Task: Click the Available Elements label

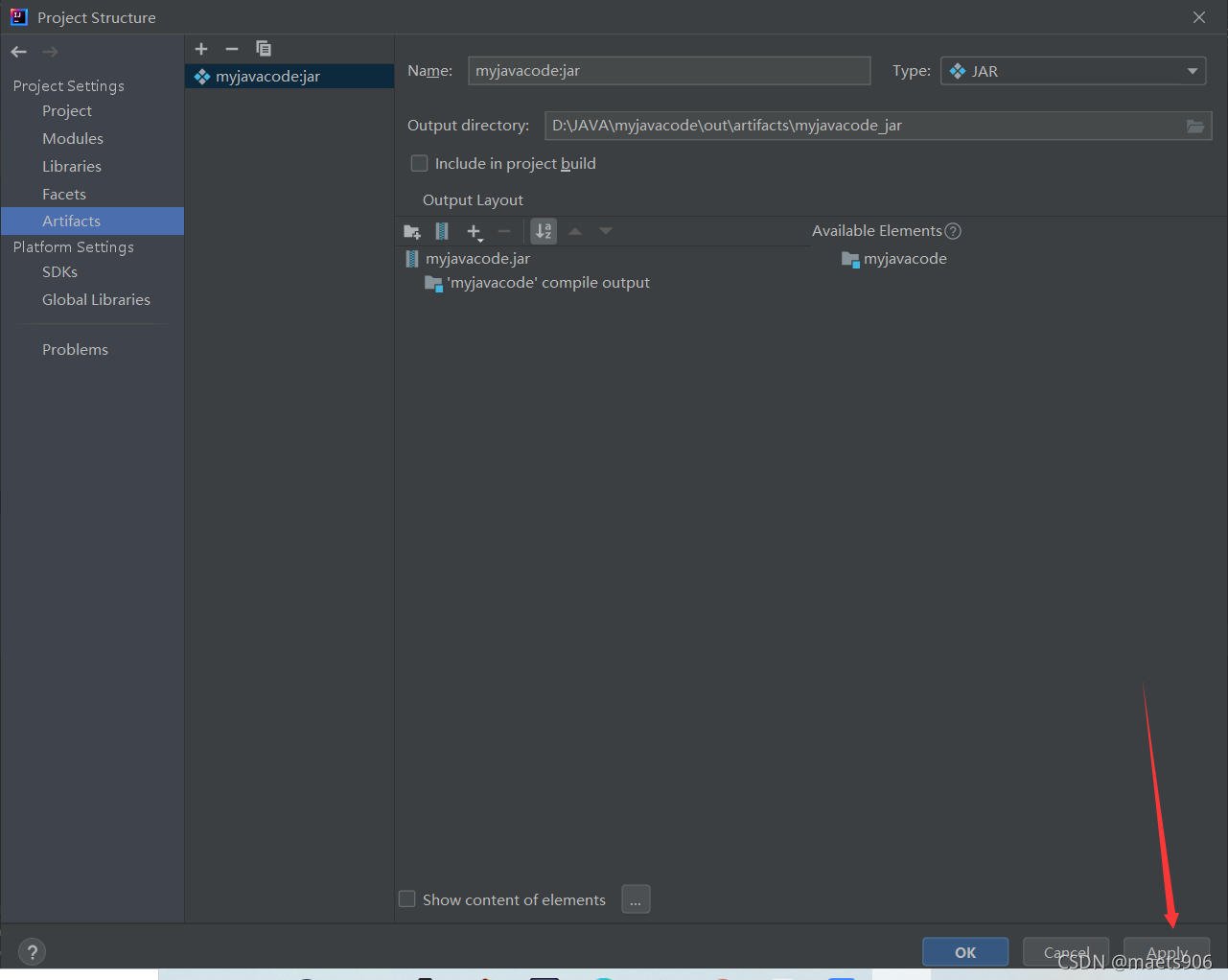Action: (x=877, y=231)
